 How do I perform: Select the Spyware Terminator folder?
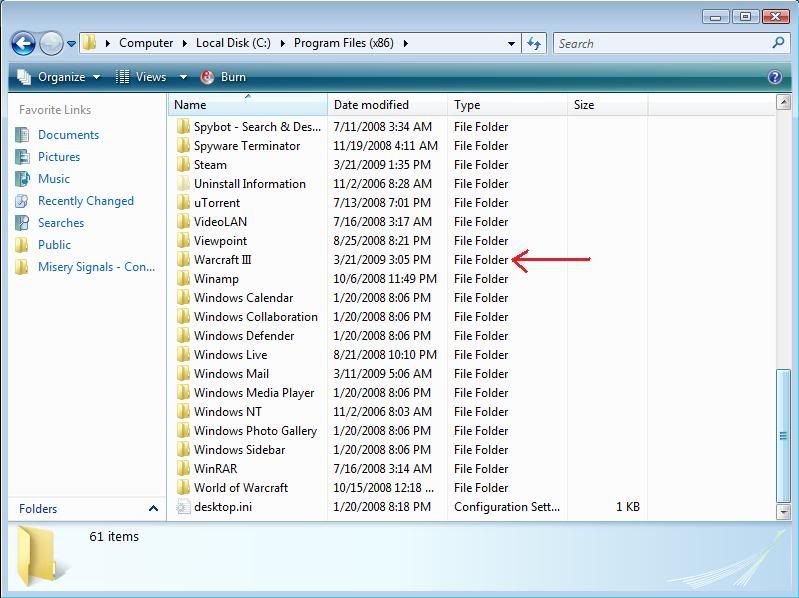pos(248,146)
